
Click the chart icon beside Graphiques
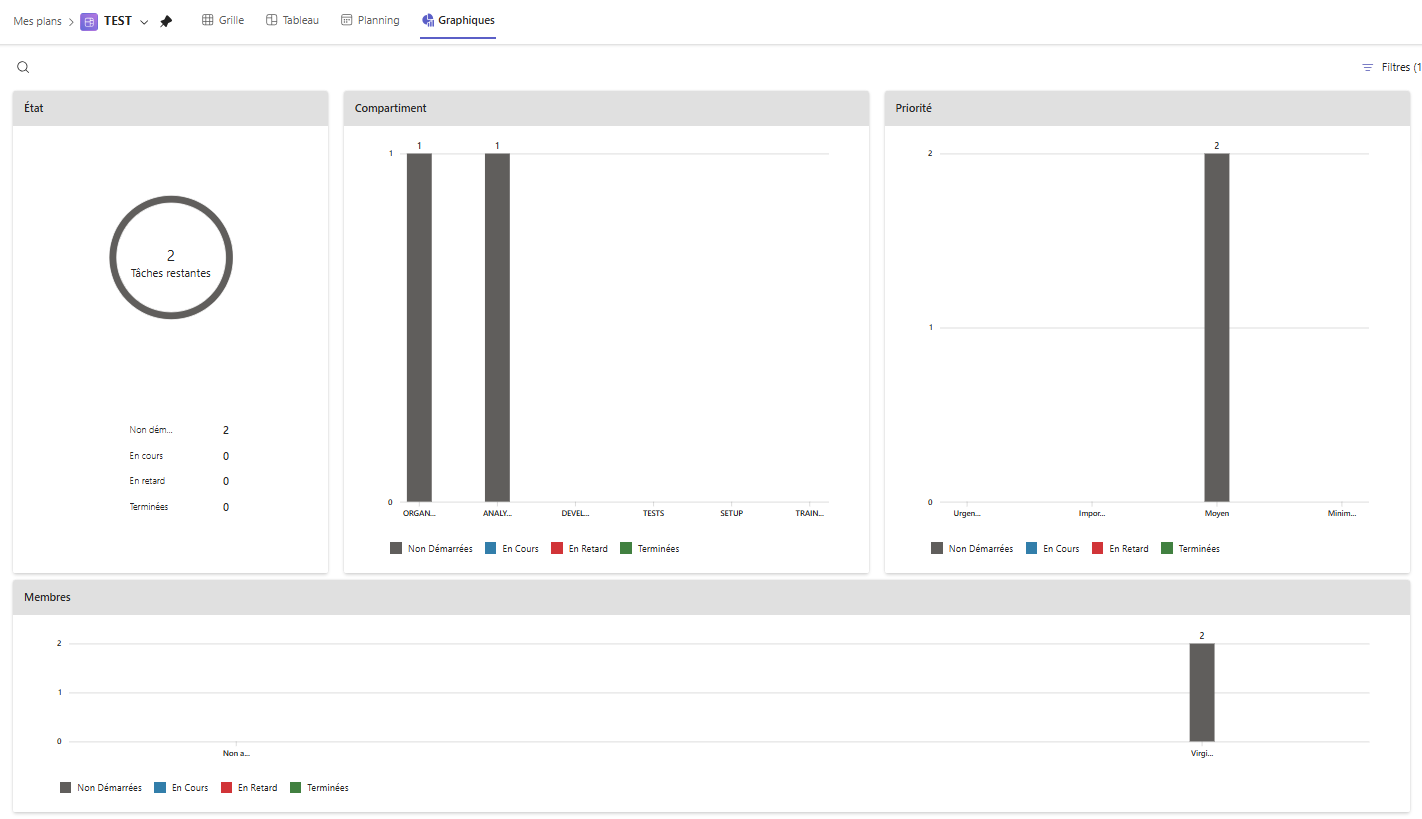click(x=428, y=19)
